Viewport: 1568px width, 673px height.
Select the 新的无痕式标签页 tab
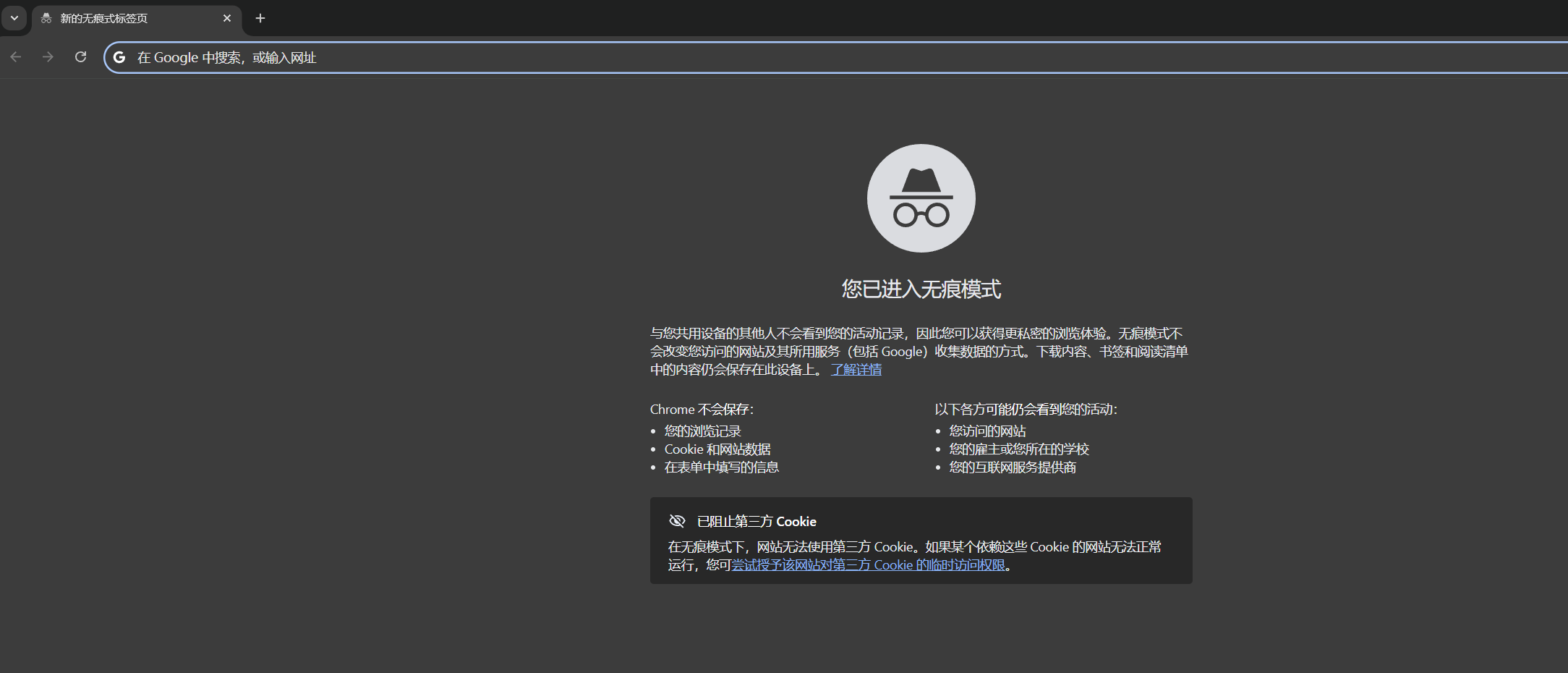point(136,18)
